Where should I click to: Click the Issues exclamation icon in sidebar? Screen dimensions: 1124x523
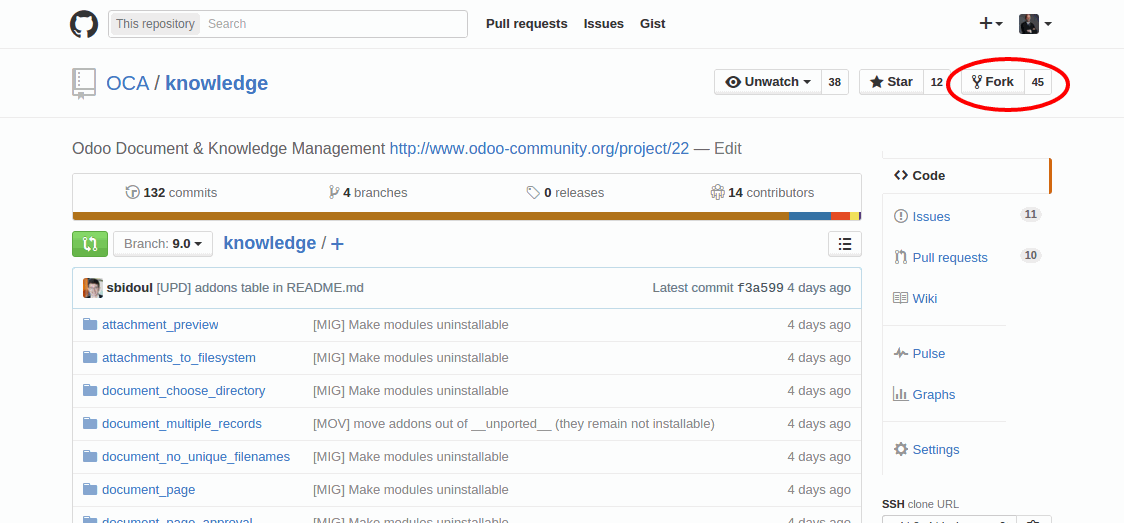pos(900,216)
